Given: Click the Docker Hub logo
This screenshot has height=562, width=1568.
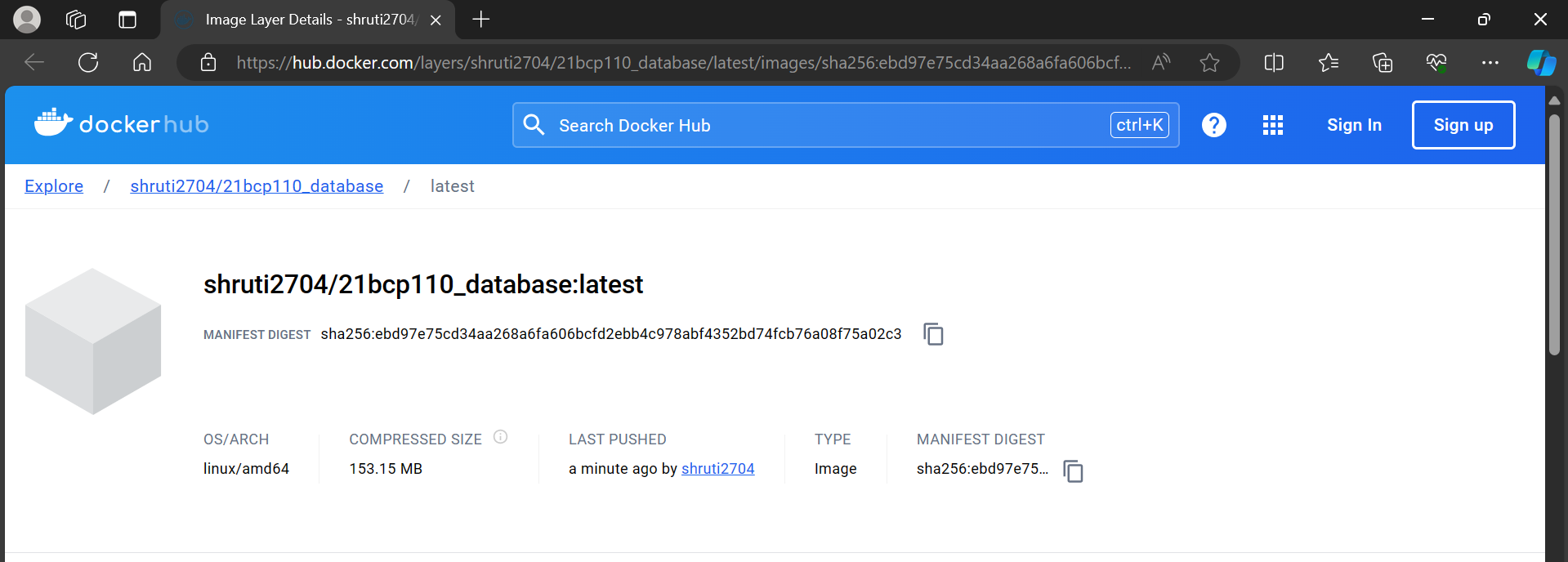Looking at the screenshot, I should [x=122, y=123].
